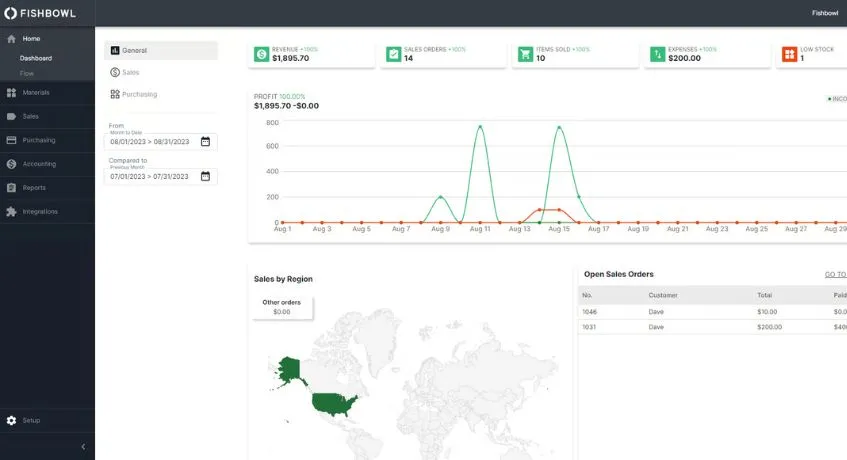Click the GO TO link in Open Sales Orders
The width and height of the screenshot is (847, 460).
(835, 275)
